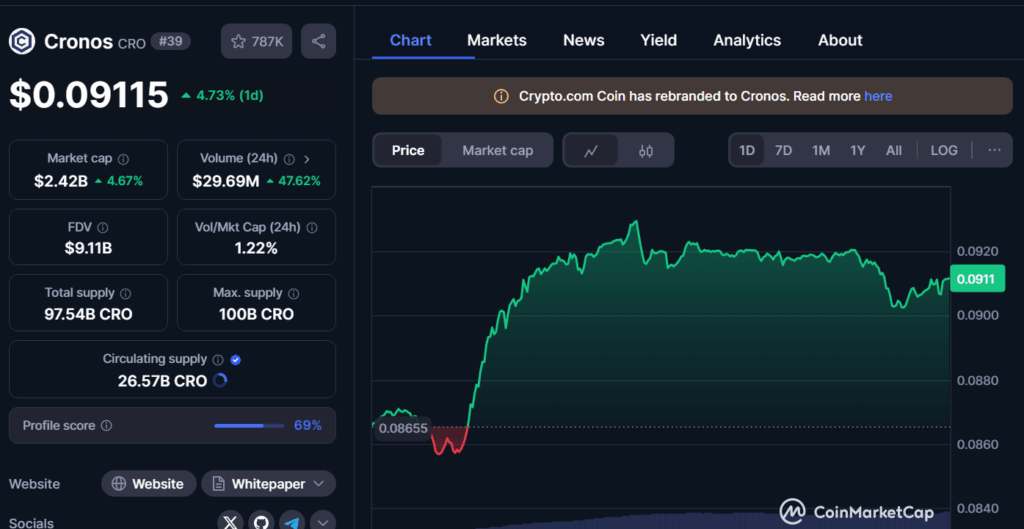Switch to the Chart tab

pyautogui.click(x=411, y=40)
